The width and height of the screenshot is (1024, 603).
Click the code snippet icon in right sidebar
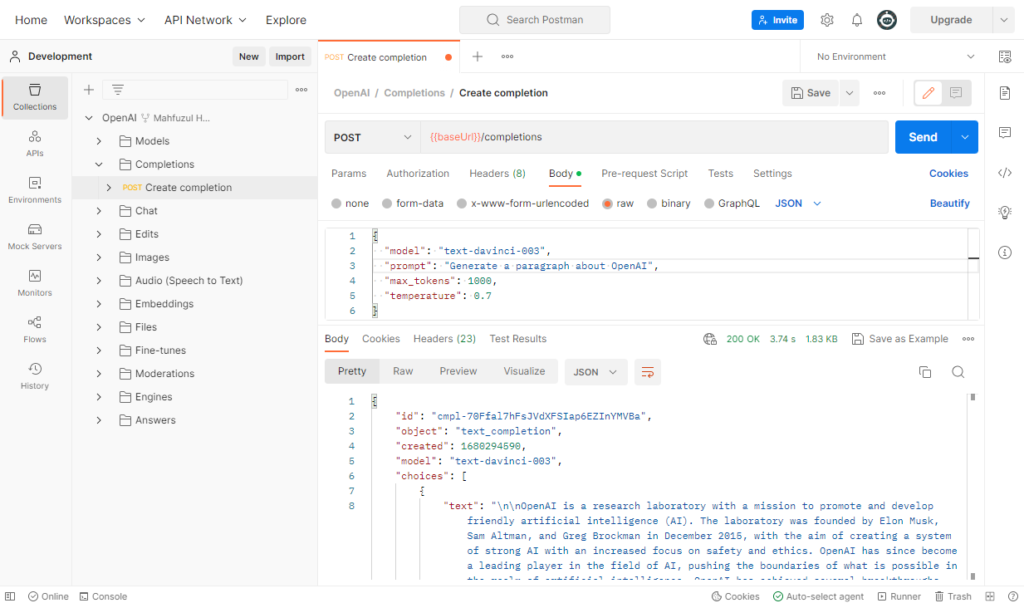coord(1005,172)
